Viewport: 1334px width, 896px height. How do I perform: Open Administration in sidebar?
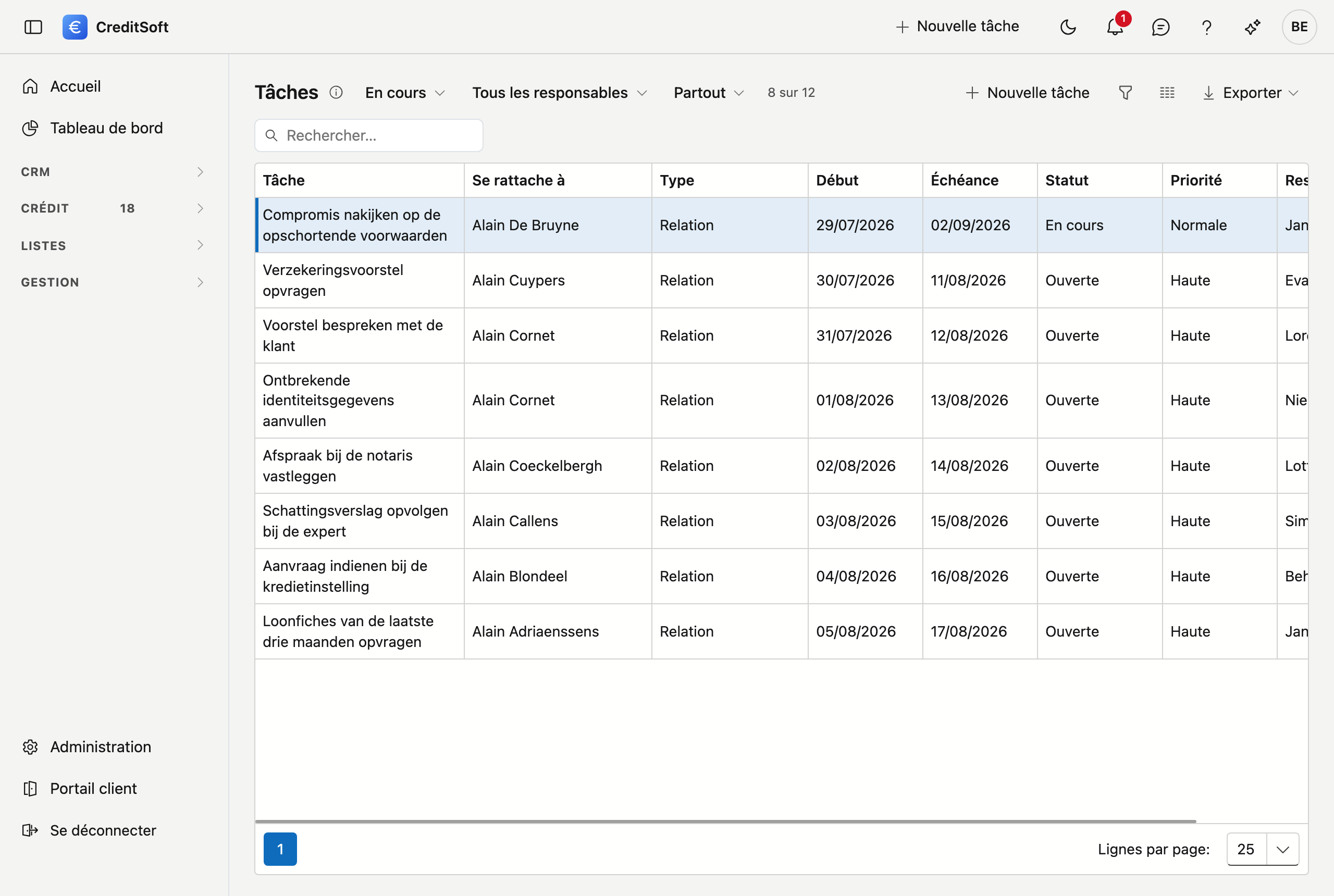tap(101, 747)
